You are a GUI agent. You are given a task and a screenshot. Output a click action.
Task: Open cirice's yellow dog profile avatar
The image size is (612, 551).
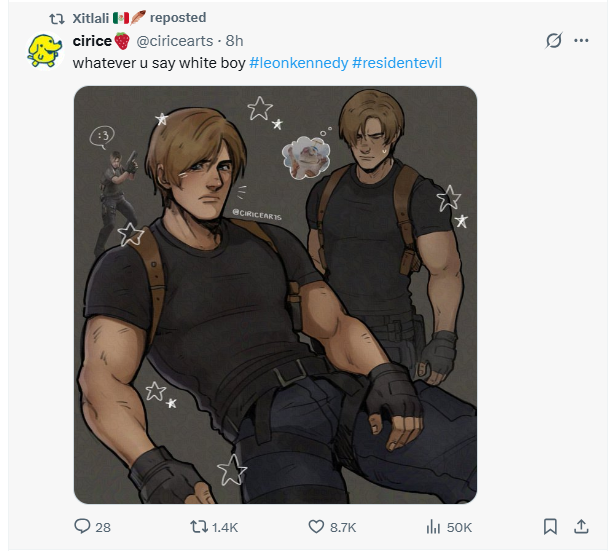tap(44, 51)
